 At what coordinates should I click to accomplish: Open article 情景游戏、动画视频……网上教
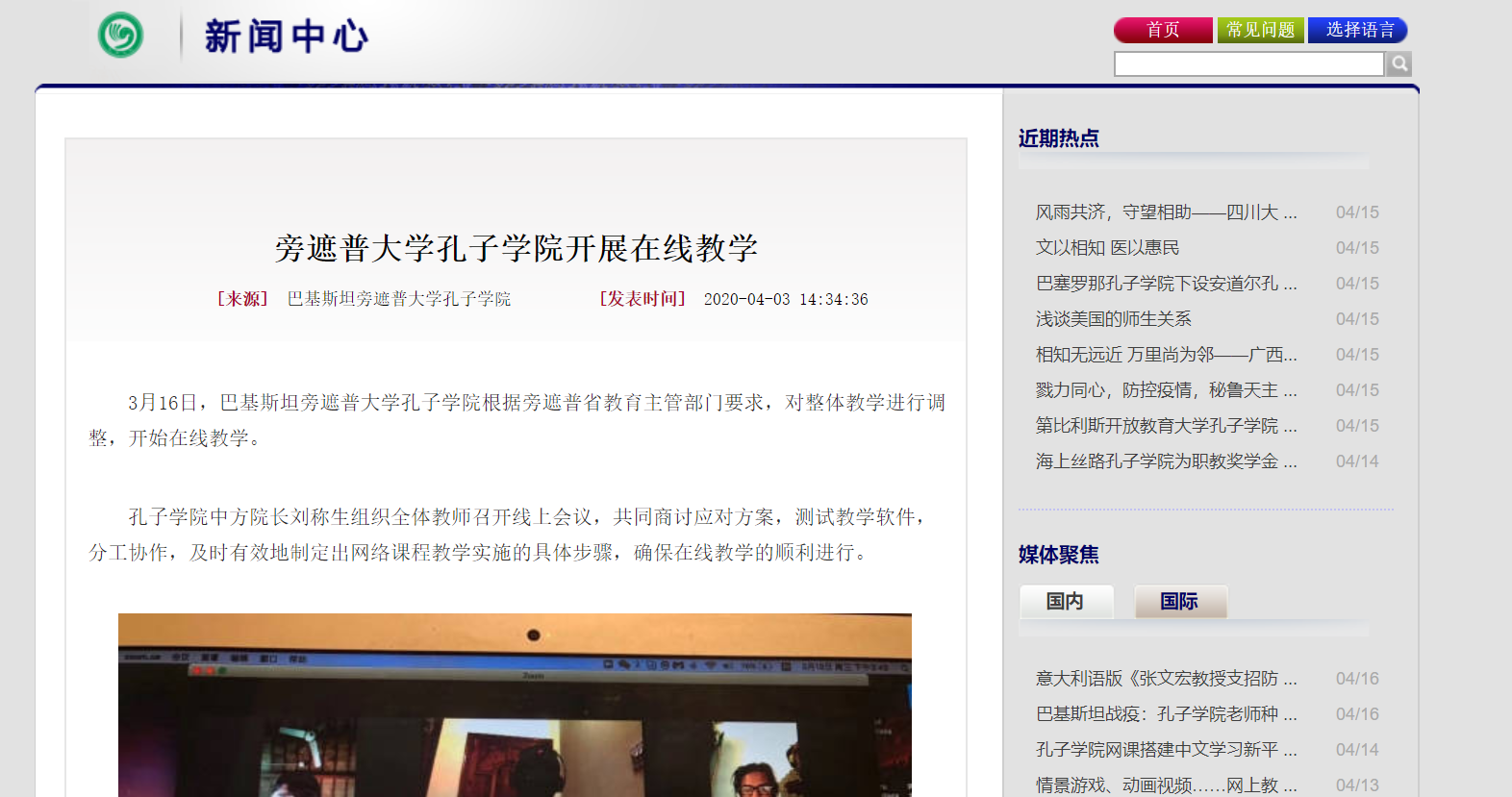[1166, 785]
